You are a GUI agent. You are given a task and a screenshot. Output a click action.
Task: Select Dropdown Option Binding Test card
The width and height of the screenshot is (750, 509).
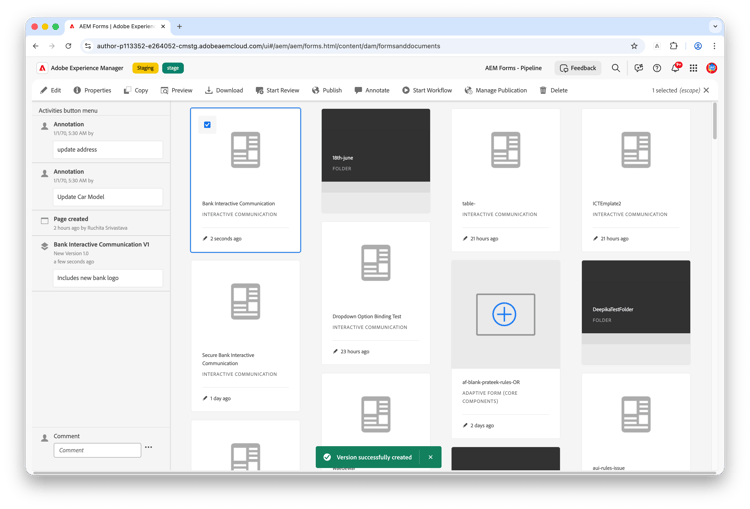(x=376, y=293)
